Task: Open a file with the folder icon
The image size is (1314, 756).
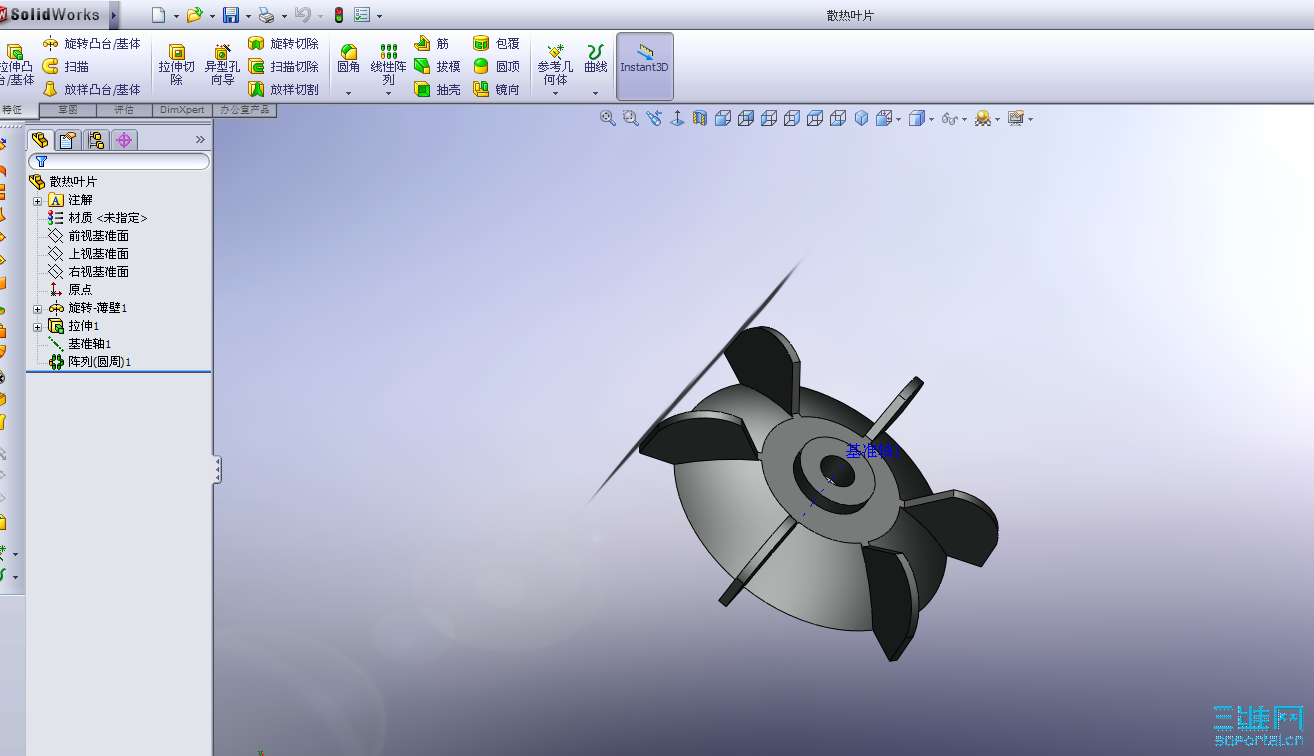Action: [195, 15]
